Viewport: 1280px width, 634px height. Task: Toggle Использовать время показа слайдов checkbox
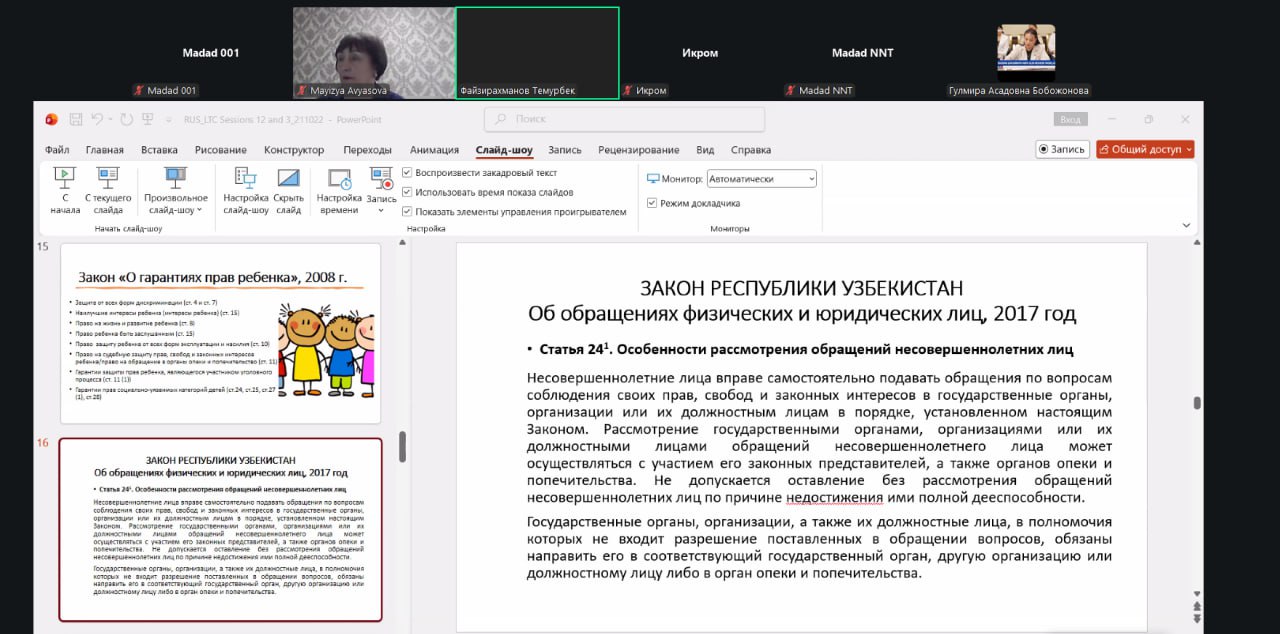(407, 192)
